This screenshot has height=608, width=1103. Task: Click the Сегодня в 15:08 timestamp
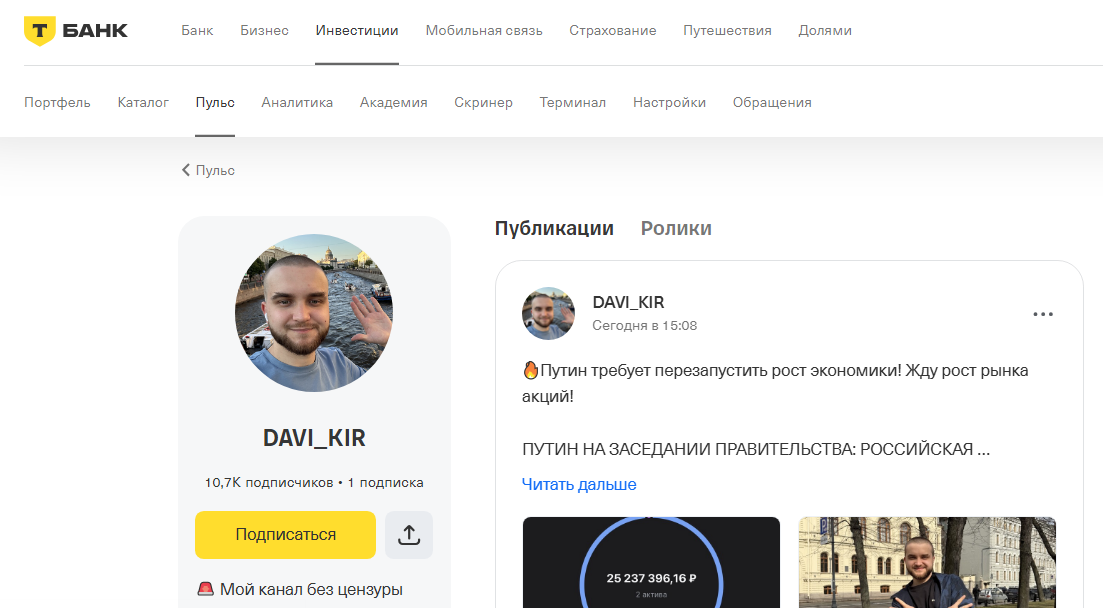[644, 326]
